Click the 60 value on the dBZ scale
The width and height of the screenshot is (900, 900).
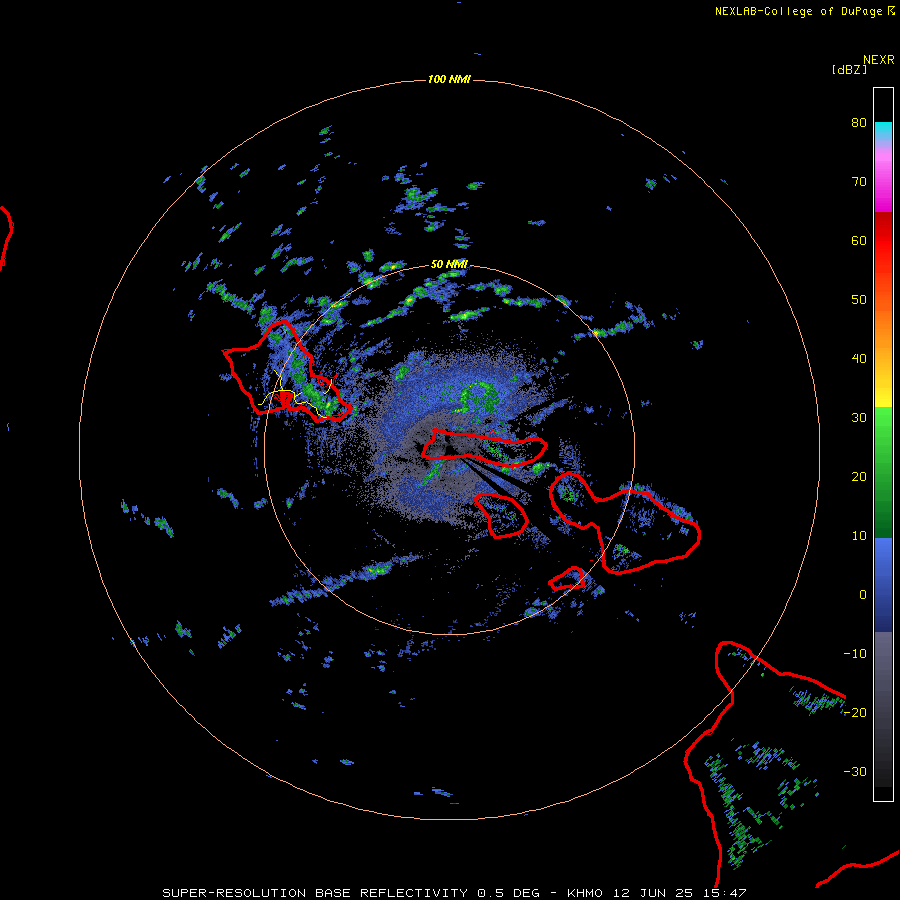(x=859, y=240)
